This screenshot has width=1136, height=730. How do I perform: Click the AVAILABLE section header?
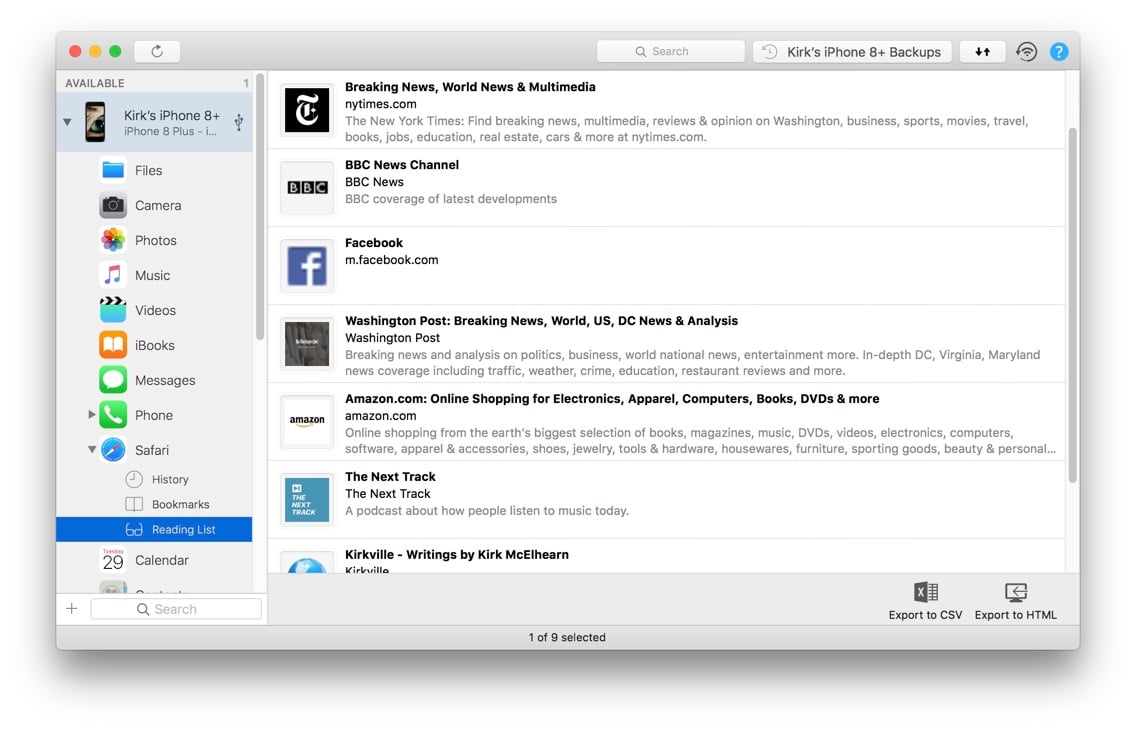[x=95, y=83]
